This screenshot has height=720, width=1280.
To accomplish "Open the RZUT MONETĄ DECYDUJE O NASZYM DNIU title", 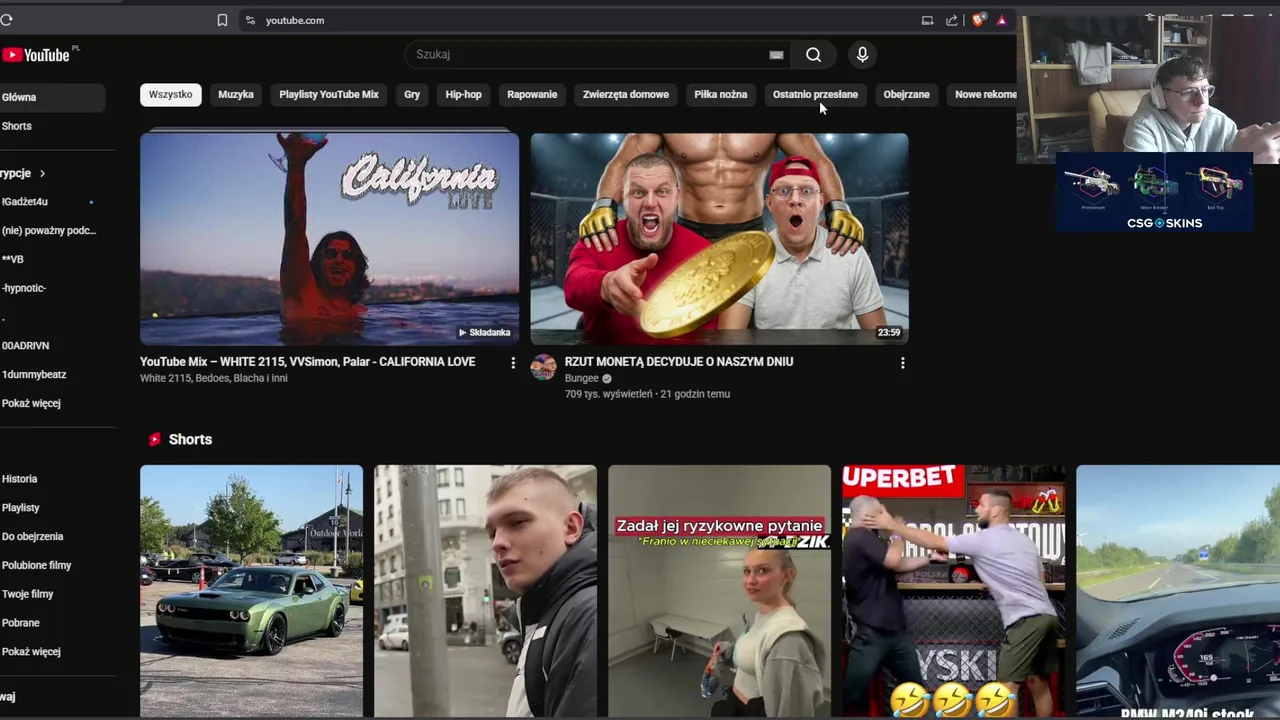I will (x=679, y=362).
